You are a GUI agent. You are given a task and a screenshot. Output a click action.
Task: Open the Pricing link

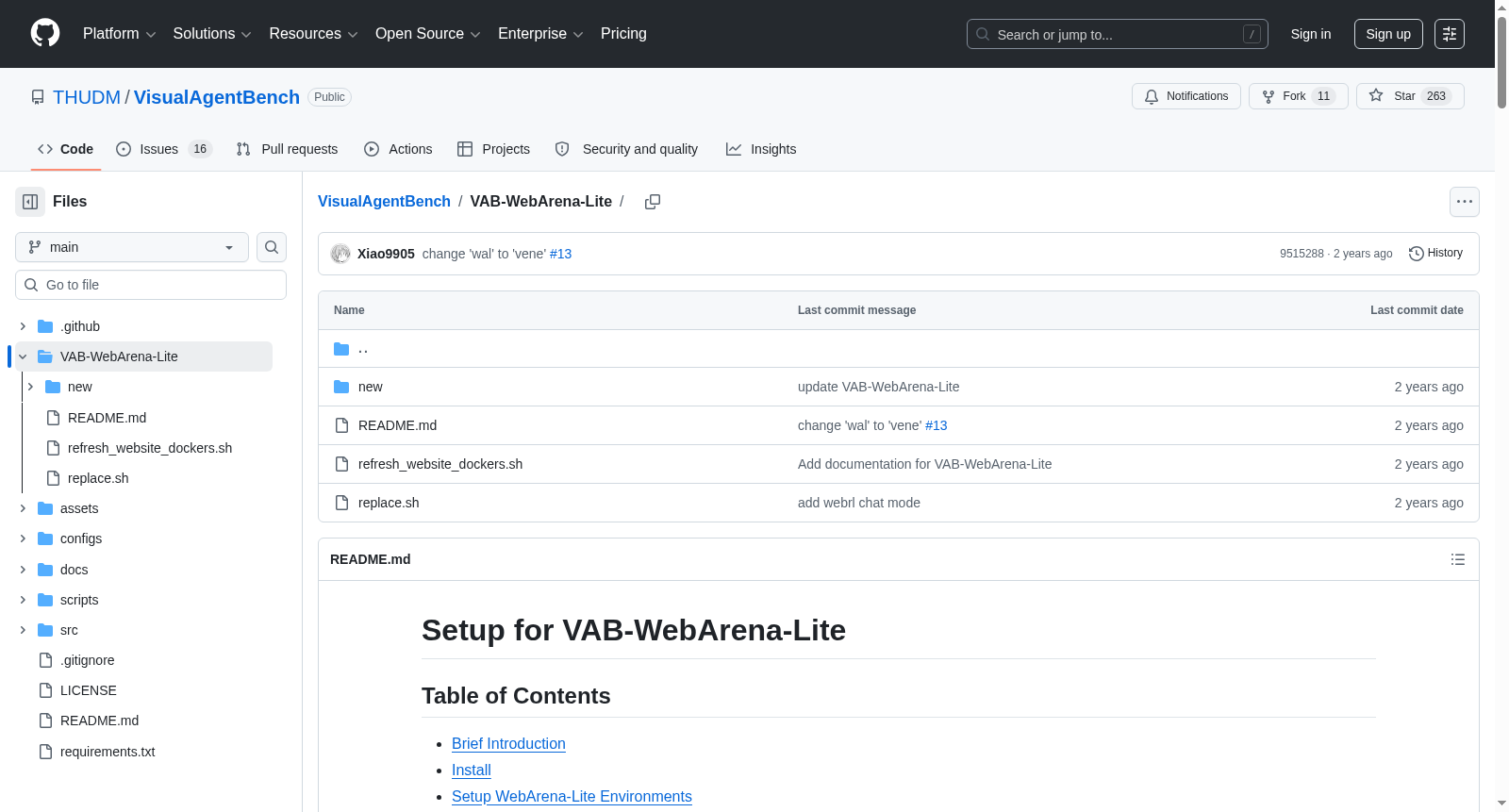point(623,34)
